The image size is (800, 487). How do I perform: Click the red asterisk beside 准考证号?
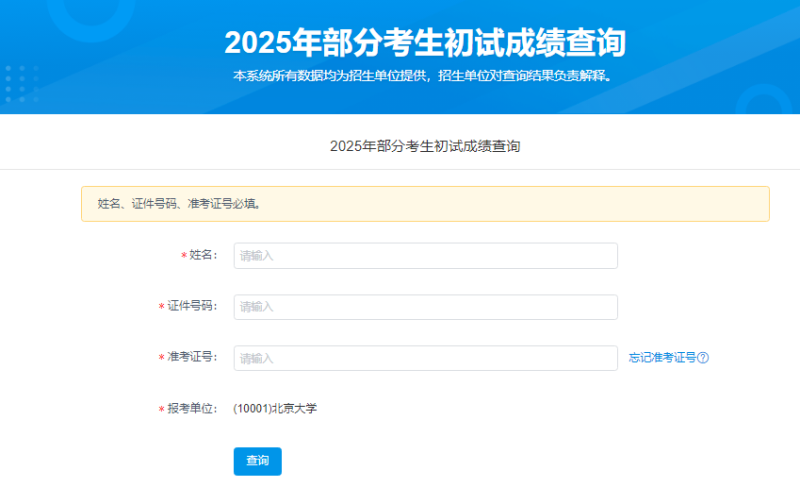(x=161, y=359)
